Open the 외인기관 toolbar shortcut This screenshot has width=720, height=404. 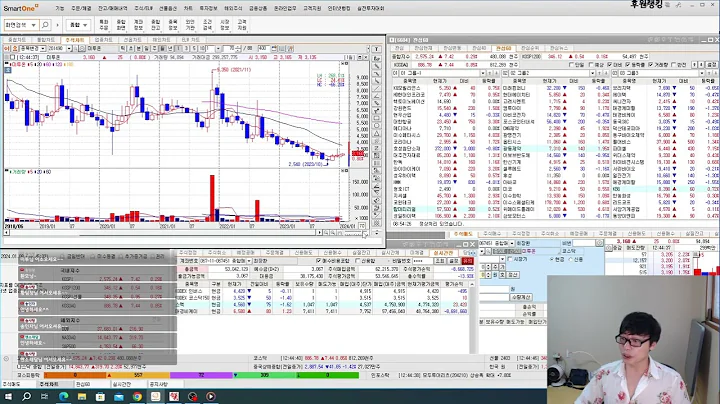point(190,25)
